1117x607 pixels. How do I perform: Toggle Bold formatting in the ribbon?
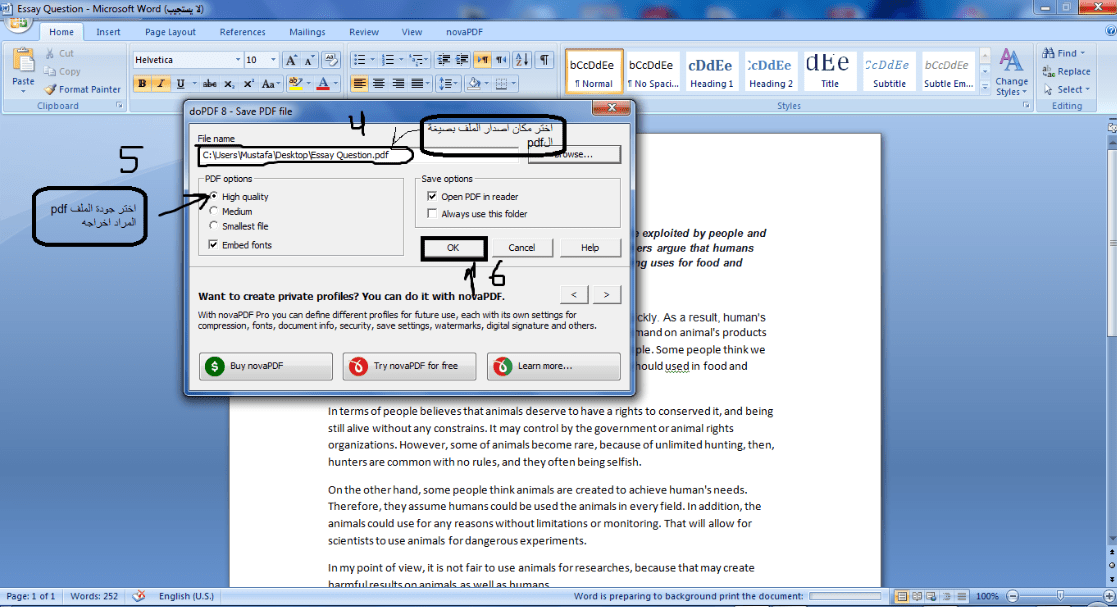(141, 84)
